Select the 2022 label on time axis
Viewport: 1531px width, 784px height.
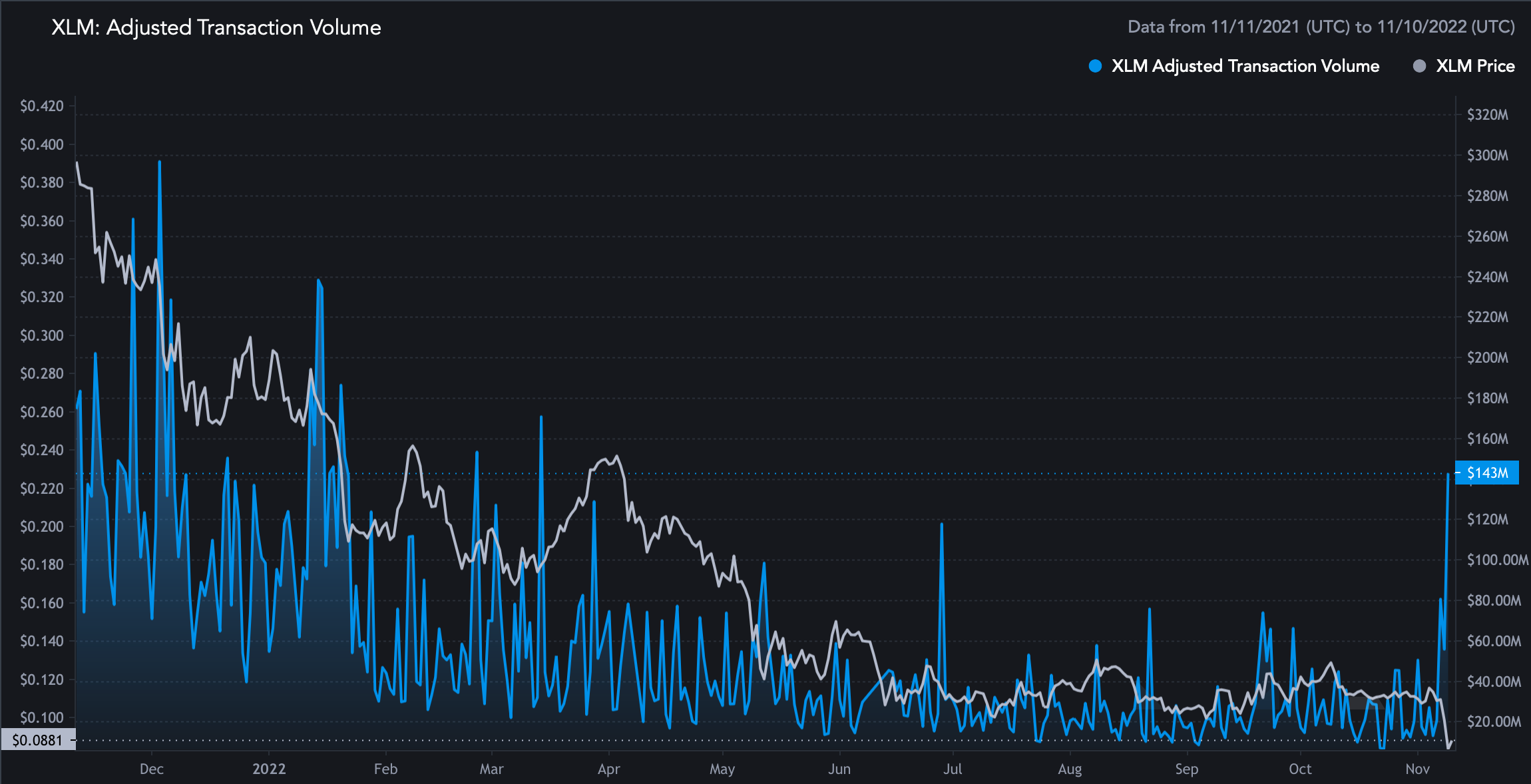tap(269, 769)
